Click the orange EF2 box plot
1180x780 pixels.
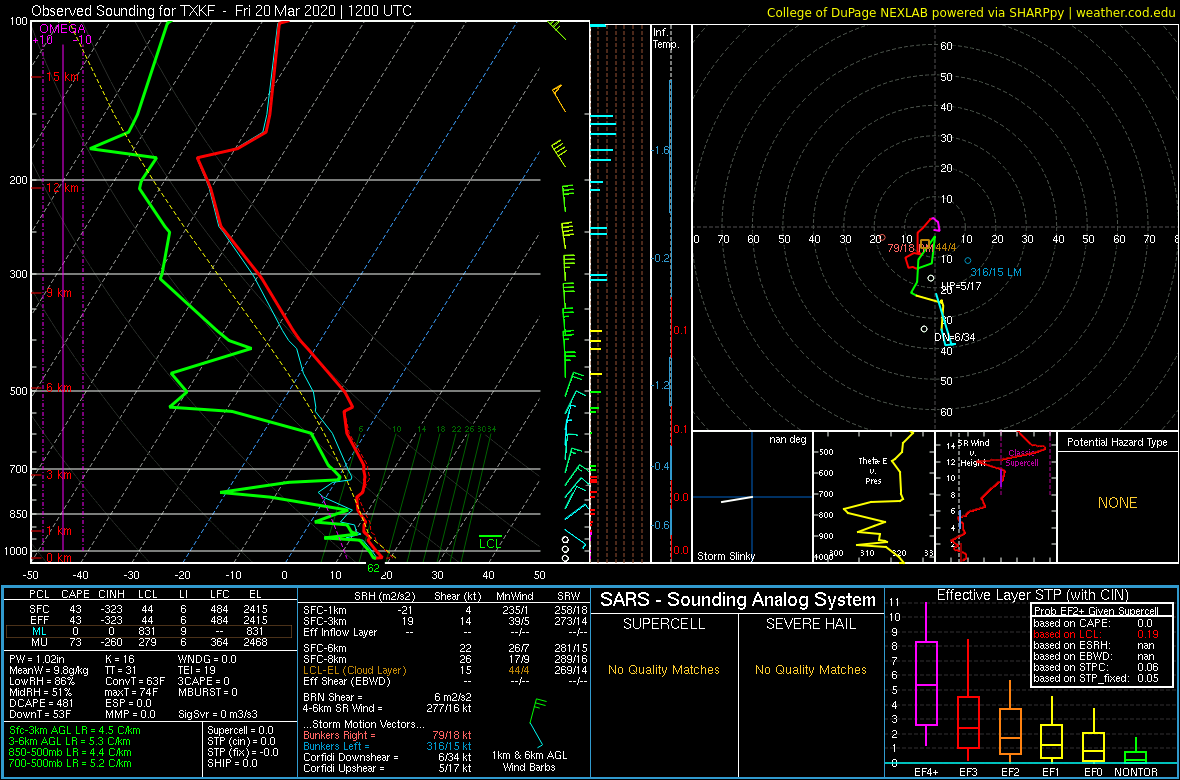coord(1010,723)
